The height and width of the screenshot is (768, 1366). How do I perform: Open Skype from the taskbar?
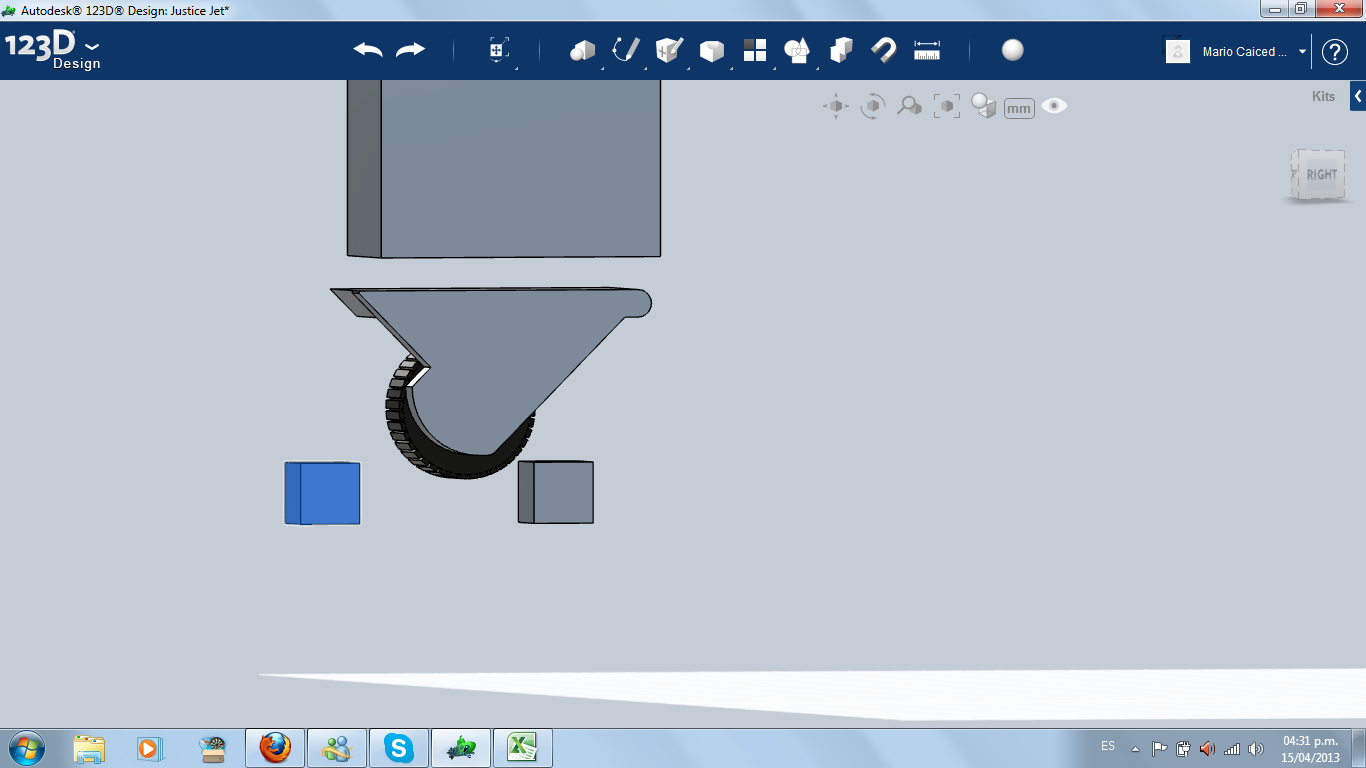pyautogui.click(x=399, y=748)
